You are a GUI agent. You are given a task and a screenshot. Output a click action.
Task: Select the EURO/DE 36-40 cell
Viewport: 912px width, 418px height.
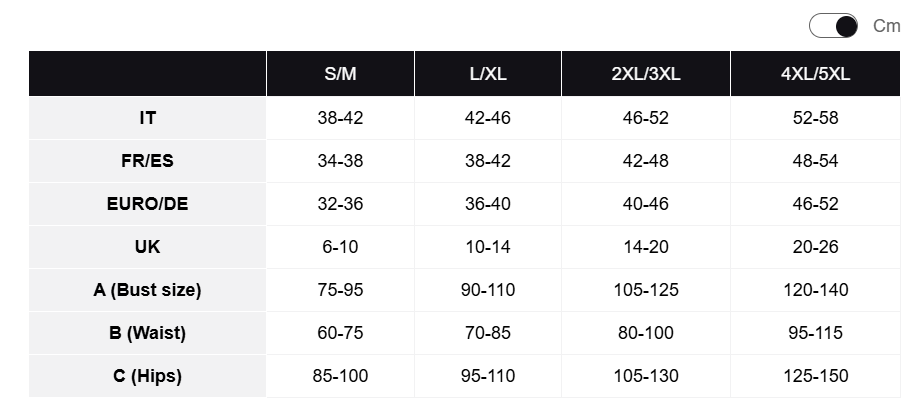coord(488,204)
